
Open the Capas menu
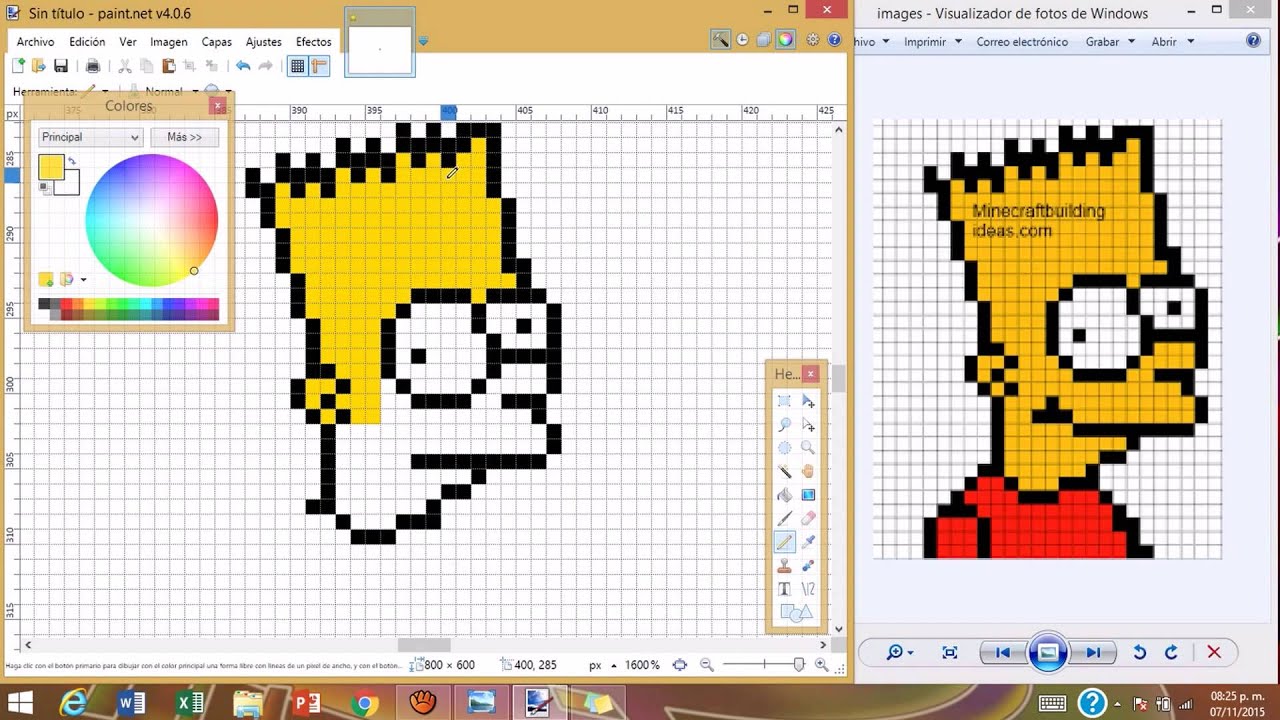[x=217, y=42]
